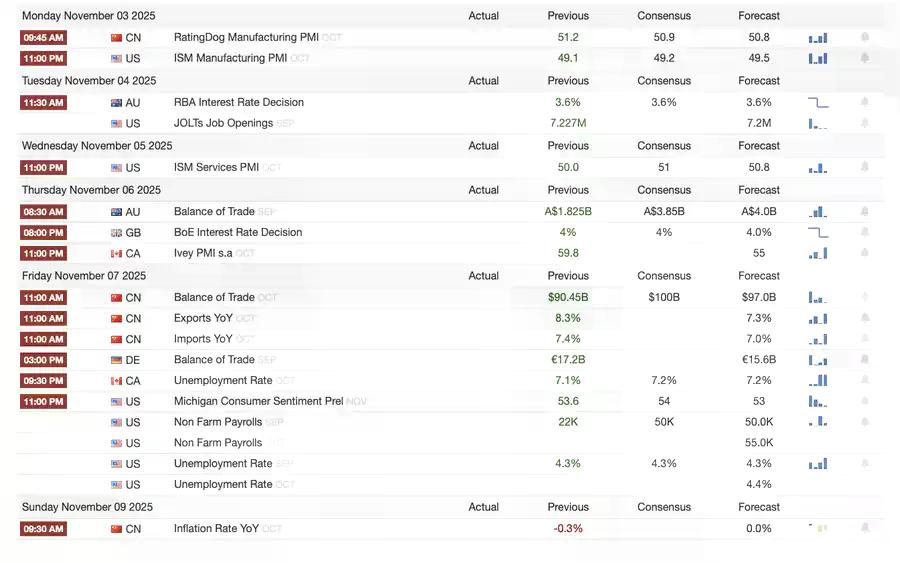This screenshot has height=563, width=900.
Task: Open Michigan Consumer Sentiment mini chart
Action: (818, 402)
